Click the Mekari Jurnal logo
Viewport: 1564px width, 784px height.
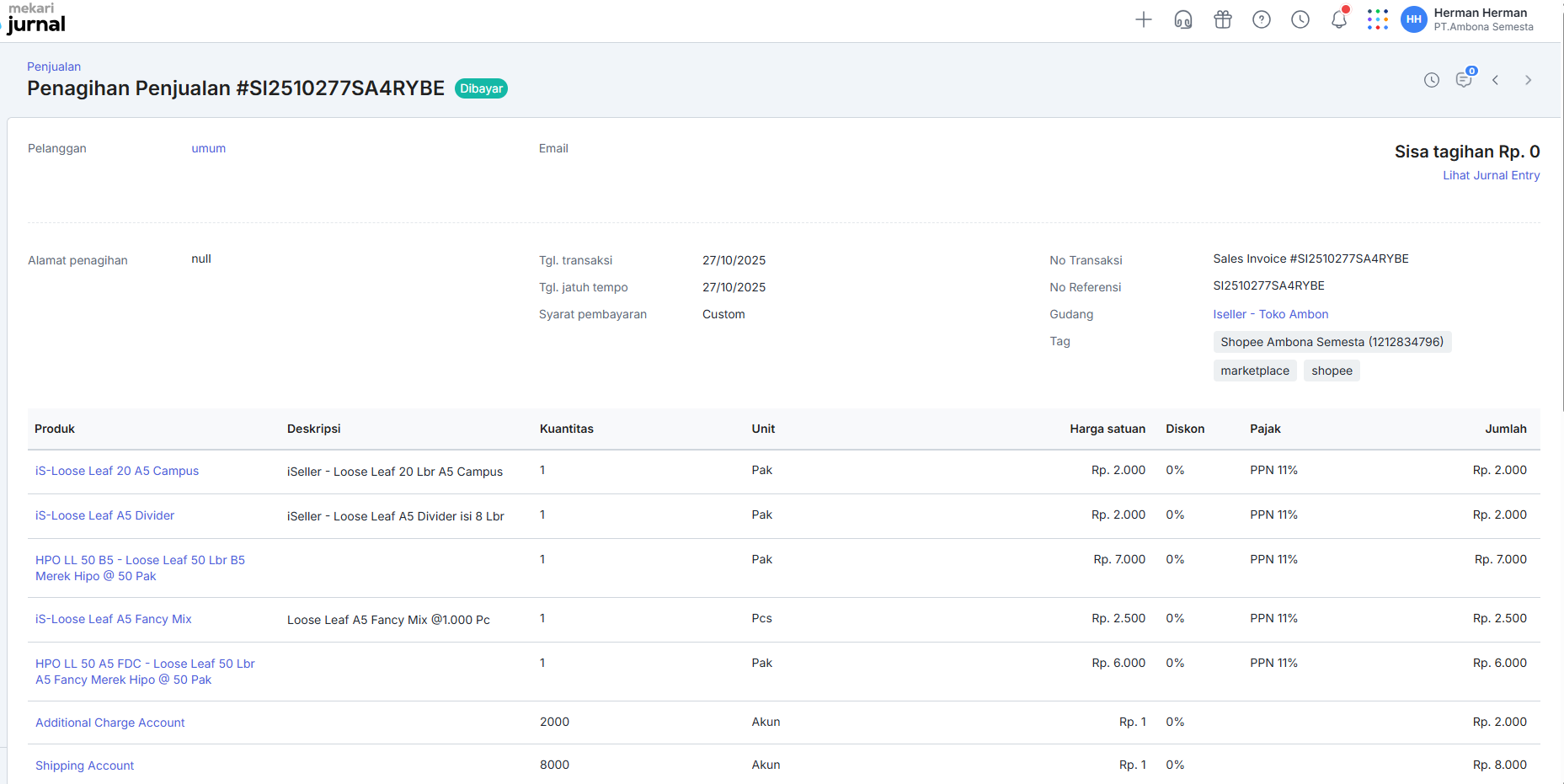[x=36, y=19]
